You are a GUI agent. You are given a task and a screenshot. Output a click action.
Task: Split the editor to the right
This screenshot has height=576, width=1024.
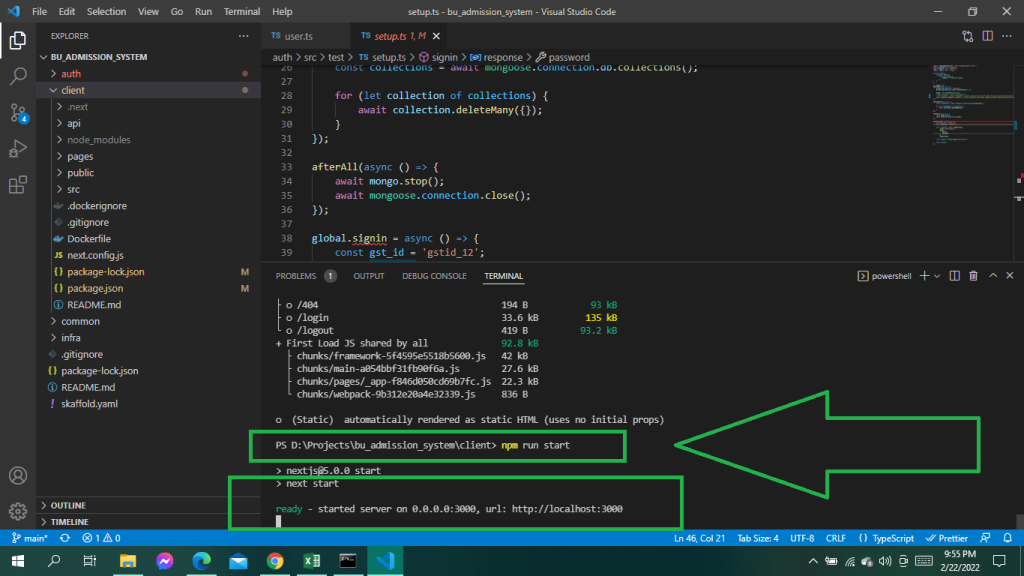point(987,36)
